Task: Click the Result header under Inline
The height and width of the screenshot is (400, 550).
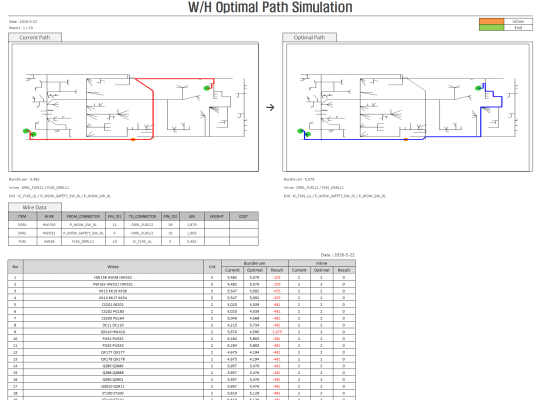Action: point(344,270)
